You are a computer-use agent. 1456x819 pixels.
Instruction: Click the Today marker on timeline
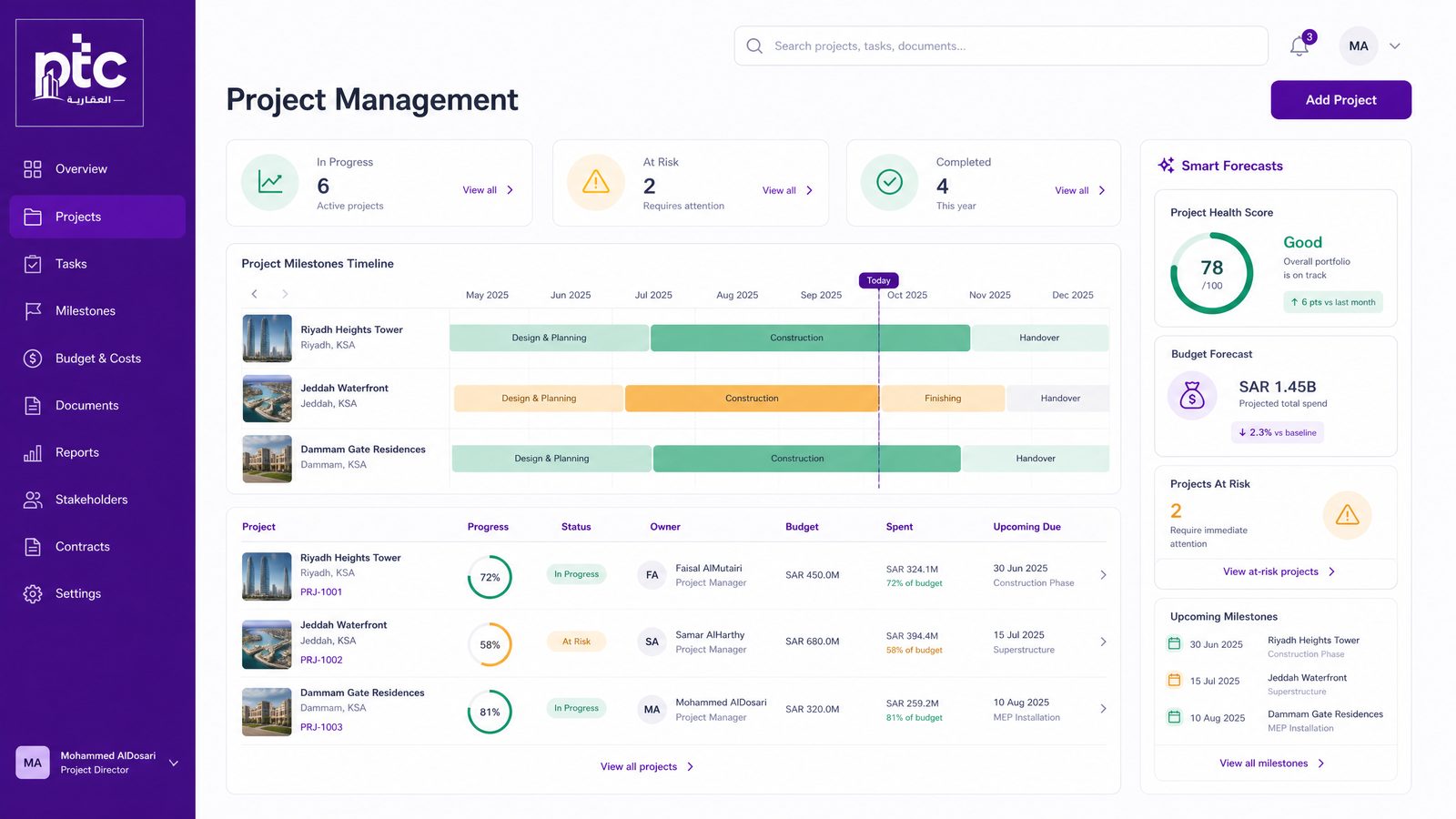[x=879, y=280]
